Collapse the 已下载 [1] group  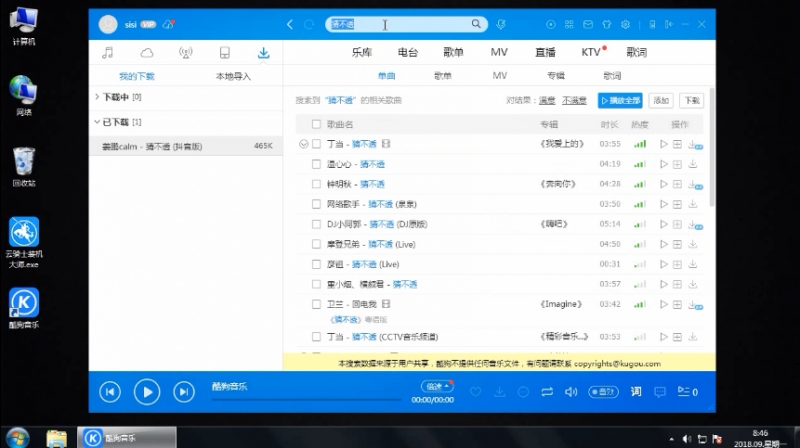pyautogui.click(x=97, y=122)
